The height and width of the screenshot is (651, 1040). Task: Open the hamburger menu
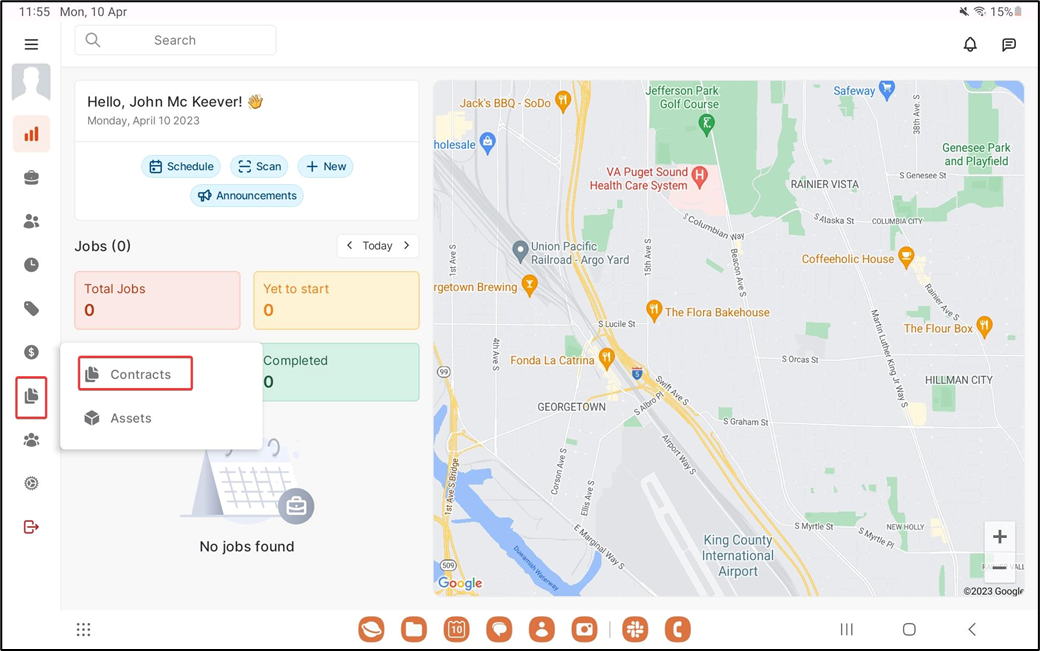[31, 44]
